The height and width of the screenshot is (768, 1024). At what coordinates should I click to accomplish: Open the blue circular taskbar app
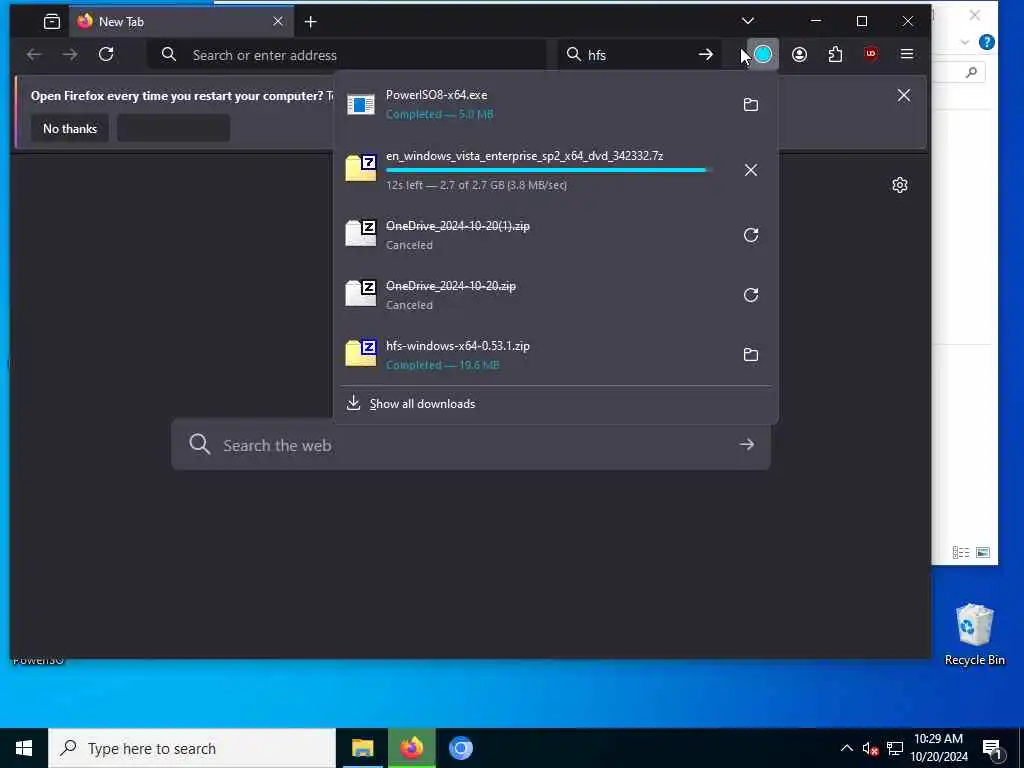tap(460, 748)
